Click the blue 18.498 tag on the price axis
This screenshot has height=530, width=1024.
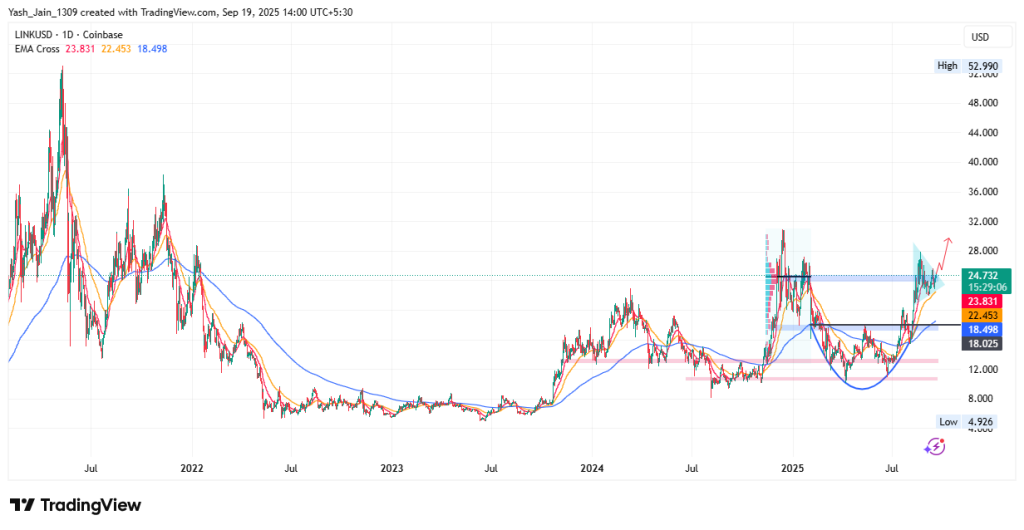[x=982, y=331]
